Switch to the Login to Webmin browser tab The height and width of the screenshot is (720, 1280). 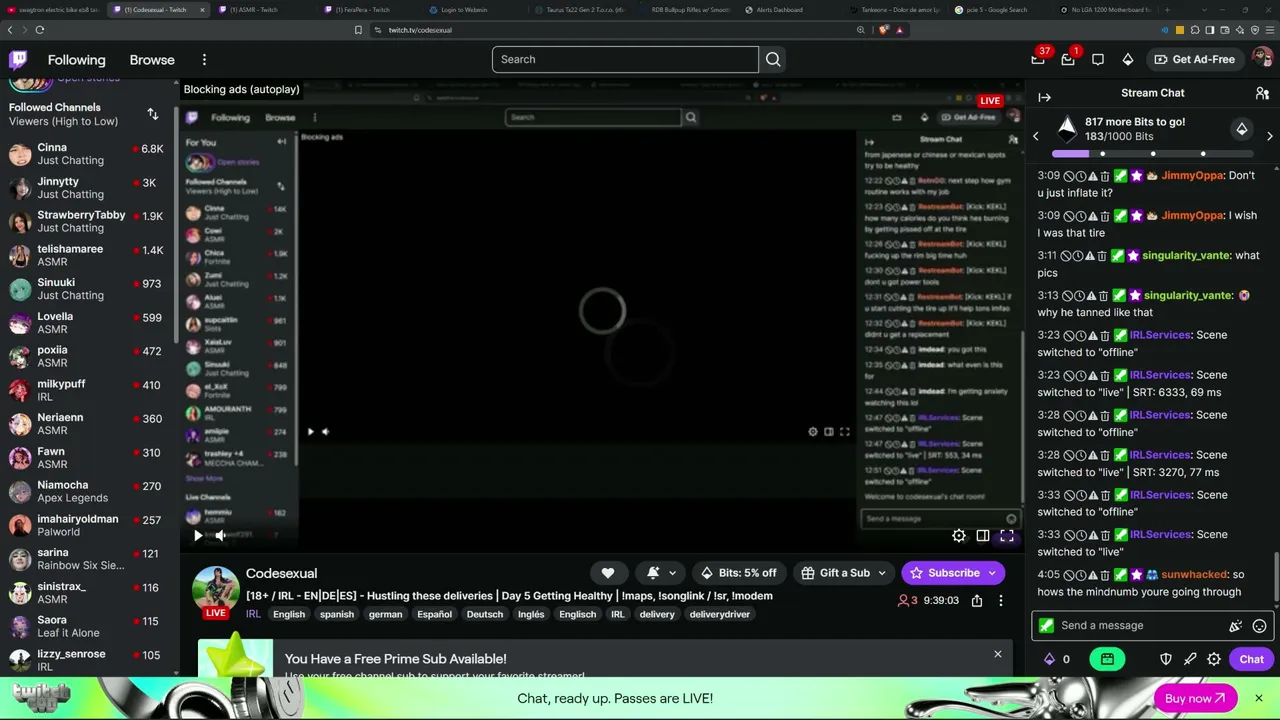click(x=465, y=10)
